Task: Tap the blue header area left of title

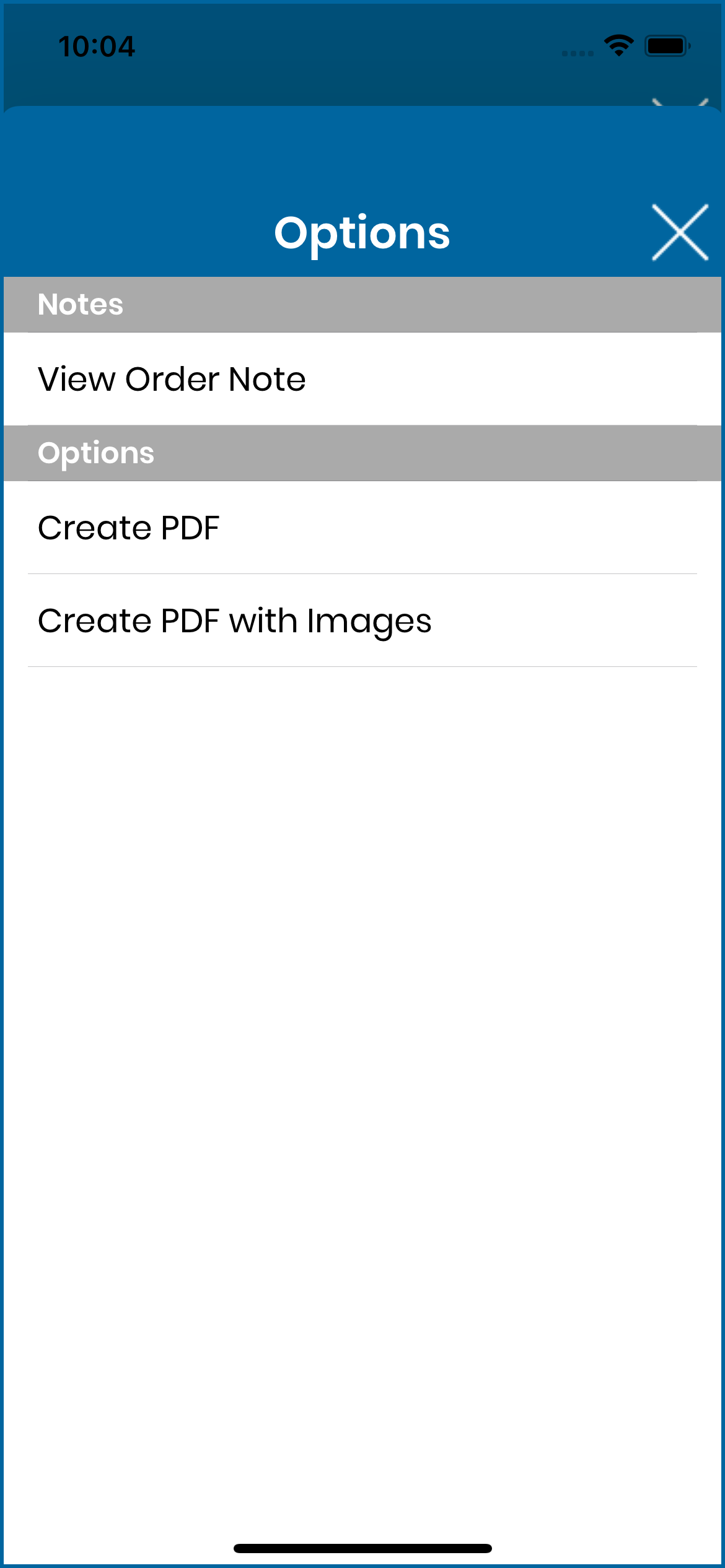Action: [x=136, y=233]
